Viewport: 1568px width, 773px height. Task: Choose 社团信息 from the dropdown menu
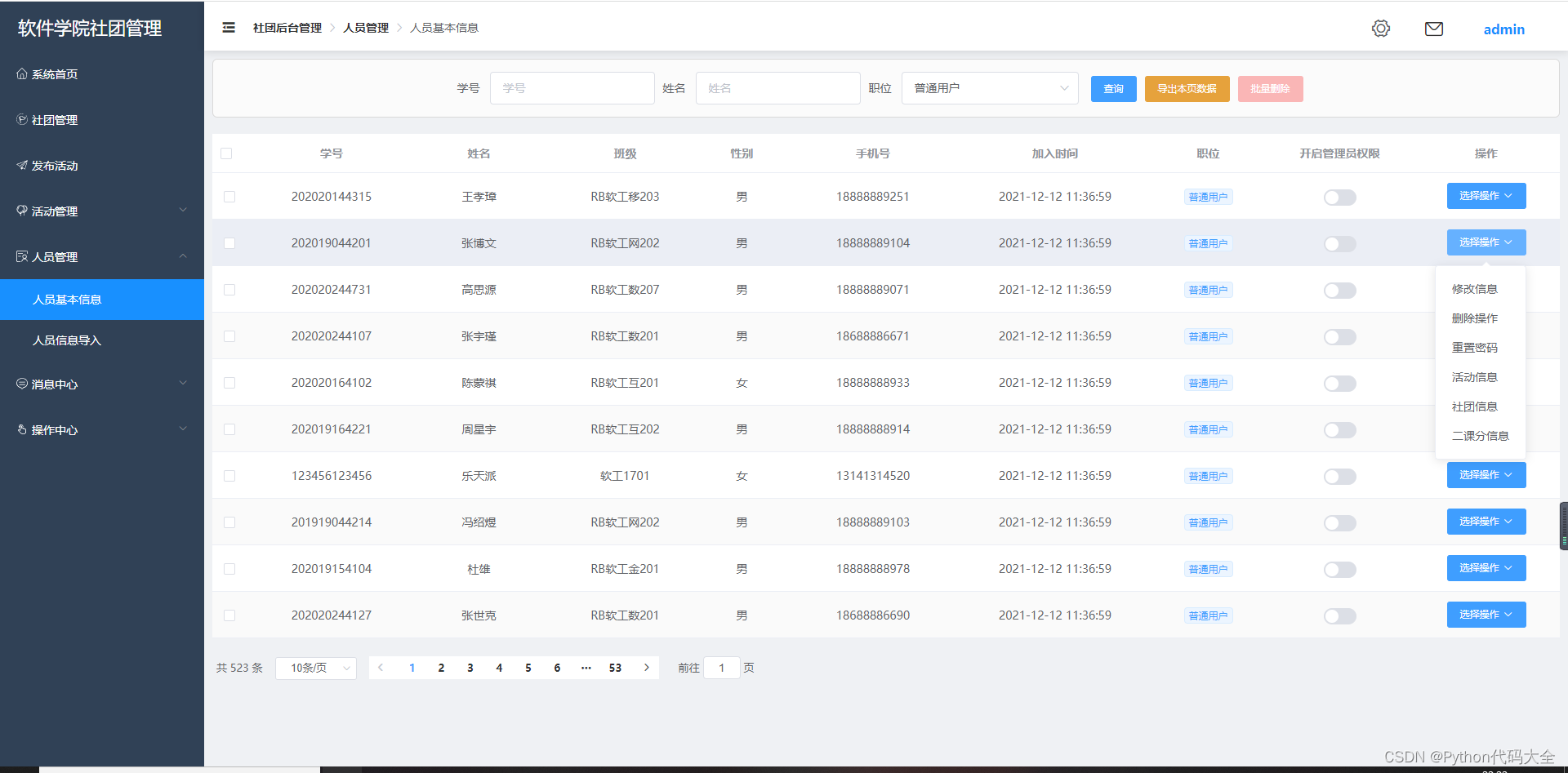coord(1480,406)
